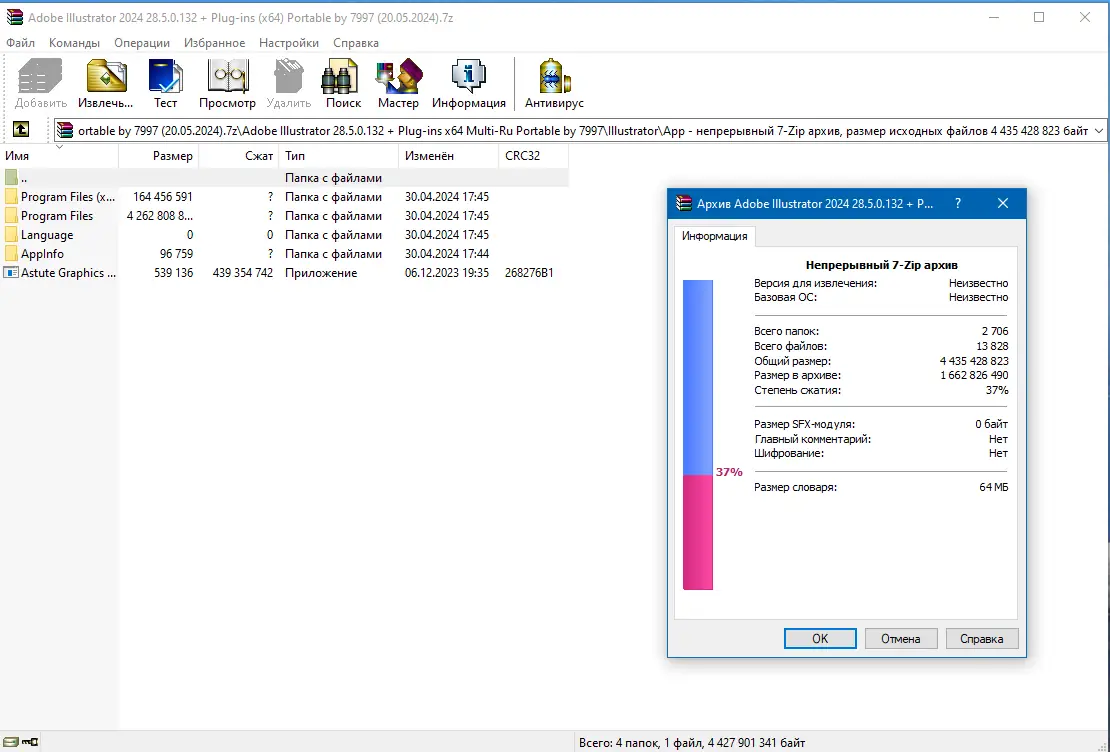Image resolution: width=1110 pixels, height=752 pixels.
Task: Click the Справка button in dialog
Action: click(981, 639)
